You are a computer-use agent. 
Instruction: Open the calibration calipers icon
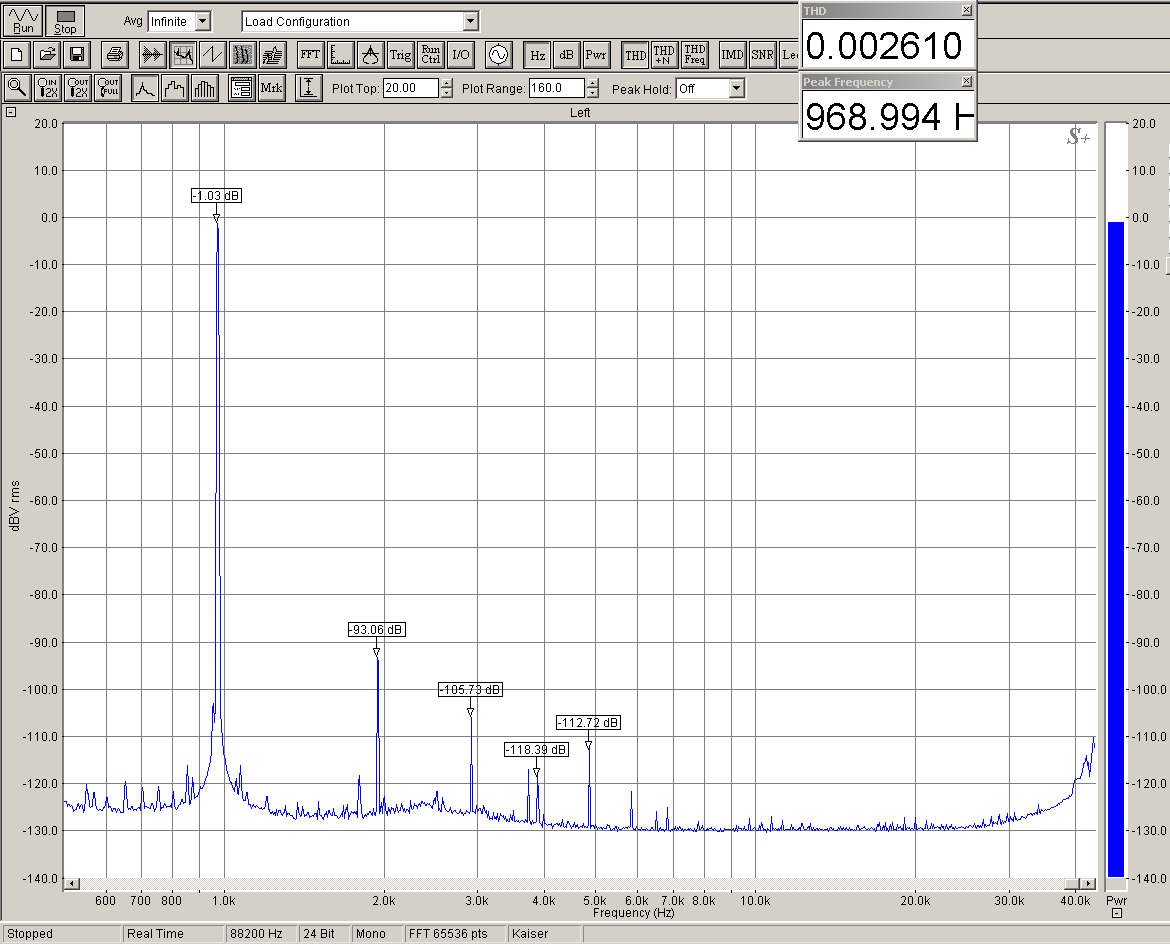coord(371,54)
